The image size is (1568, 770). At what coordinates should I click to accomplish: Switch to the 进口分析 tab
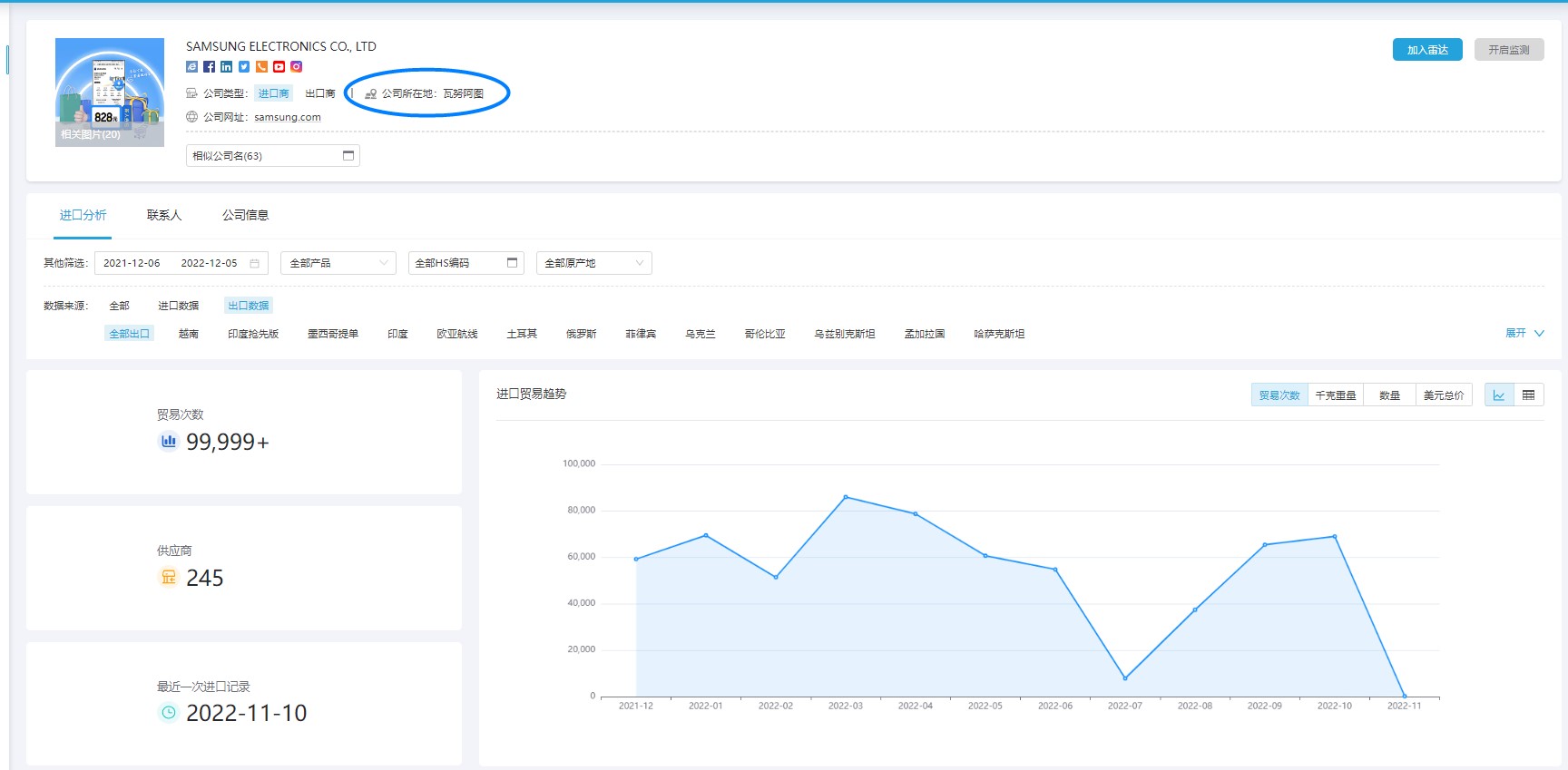(83, 215)
